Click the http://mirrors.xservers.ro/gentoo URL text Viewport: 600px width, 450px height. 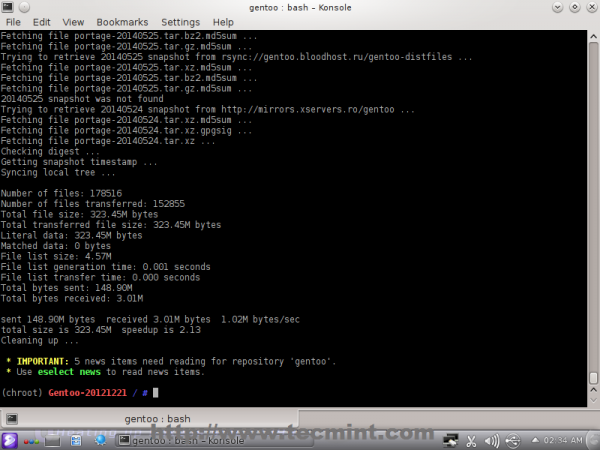click(308, 109)
